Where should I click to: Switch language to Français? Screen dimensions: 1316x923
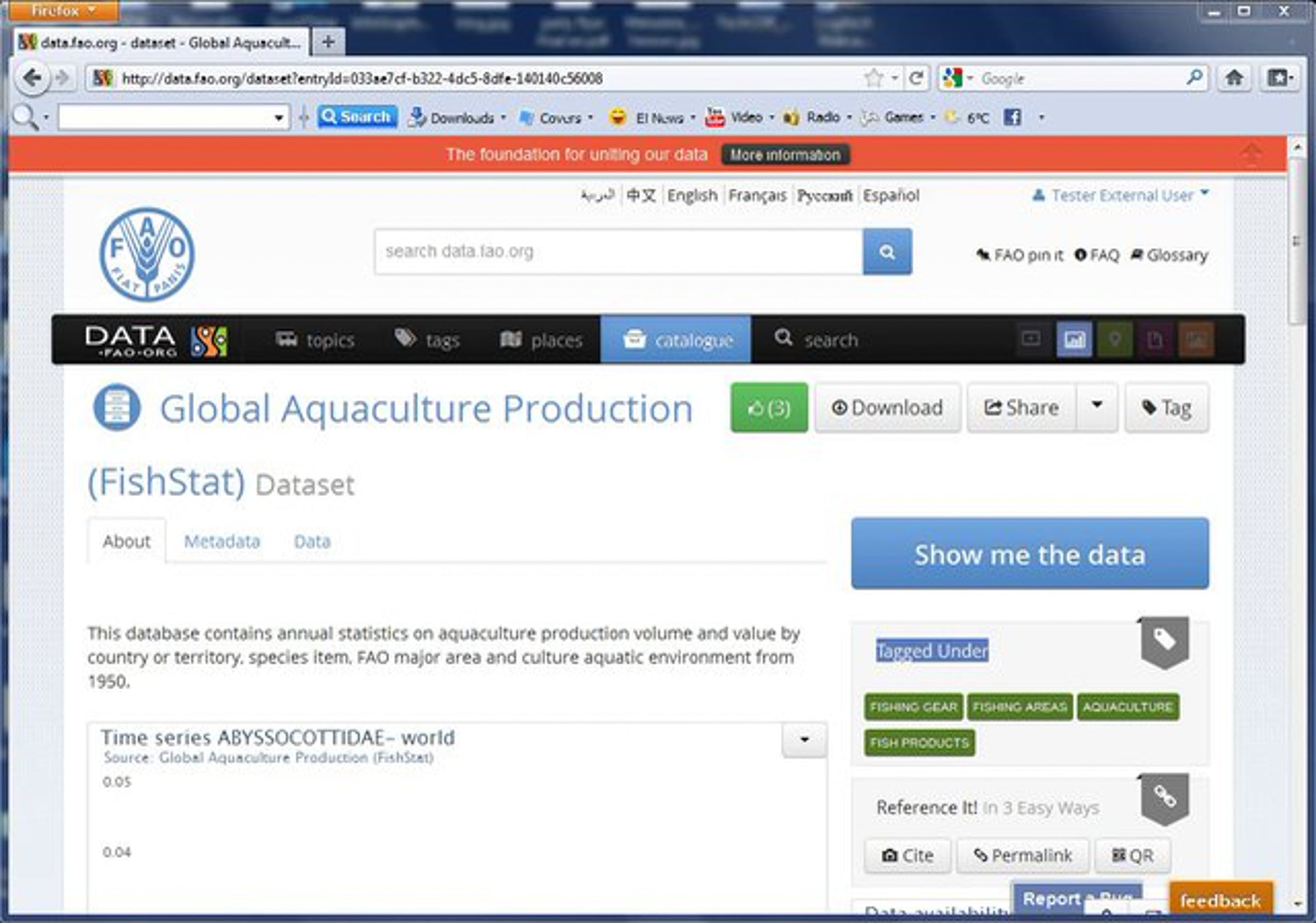[757, 195]
